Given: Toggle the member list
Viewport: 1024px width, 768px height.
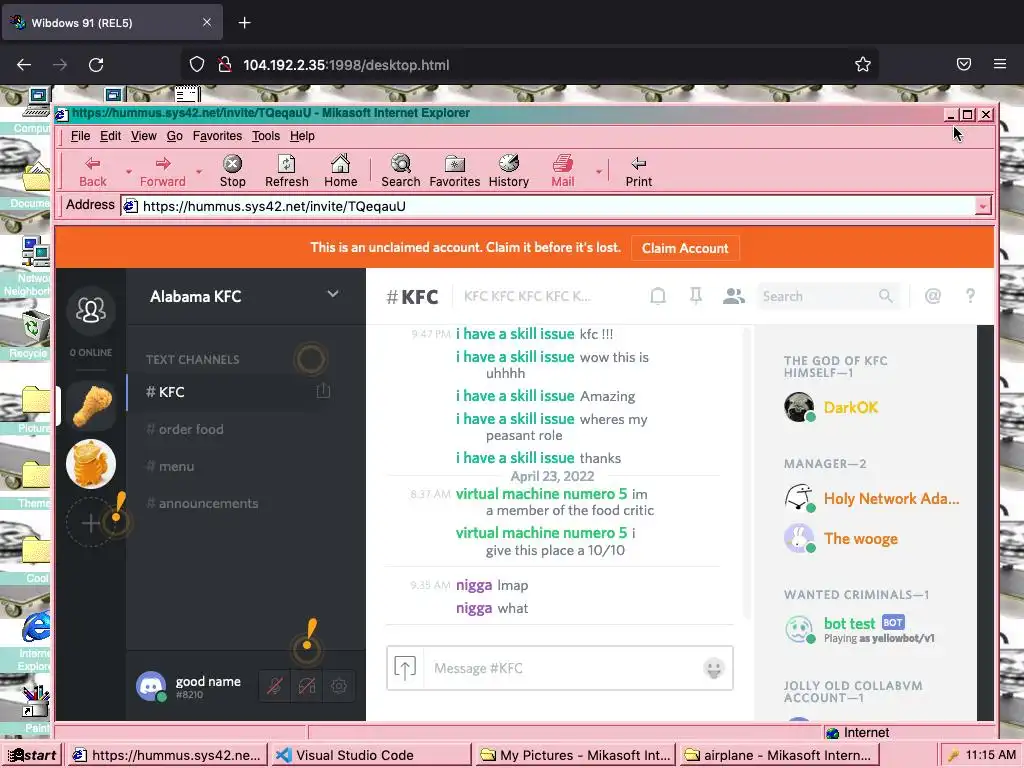Looking at the screenshot, I should (733, 296).
